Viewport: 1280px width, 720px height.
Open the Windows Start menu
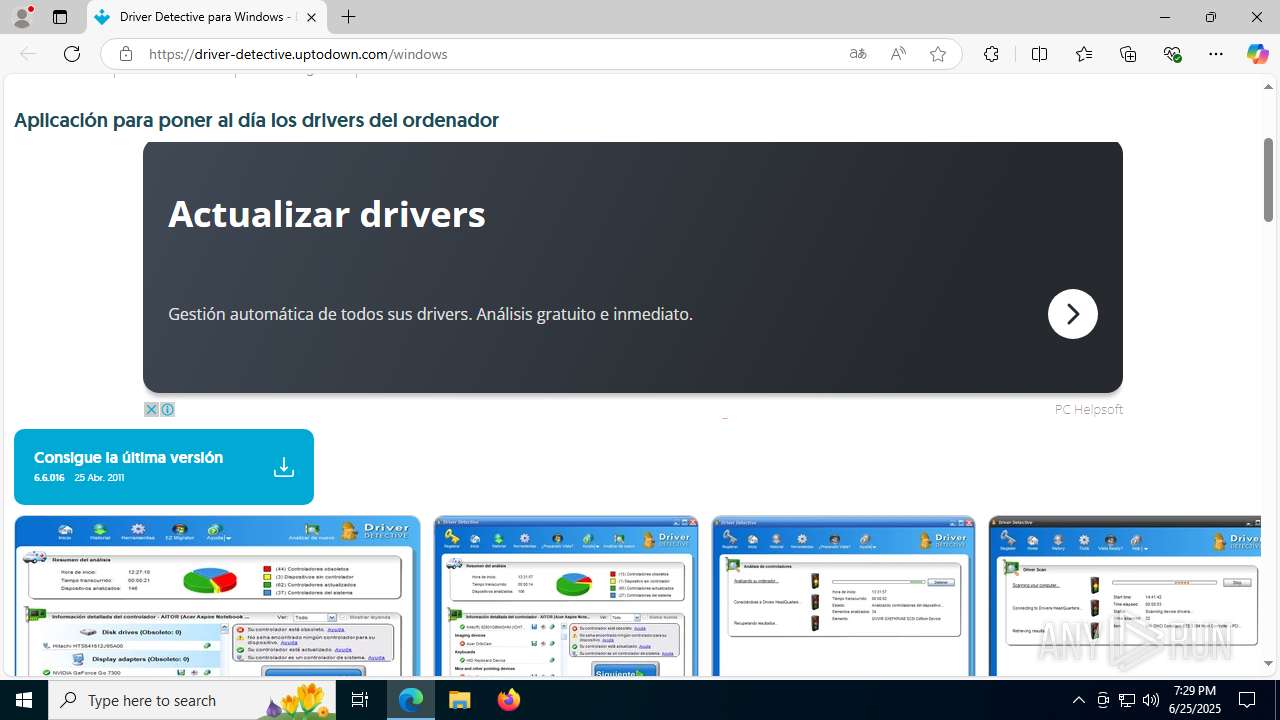(x=24, y=700)
